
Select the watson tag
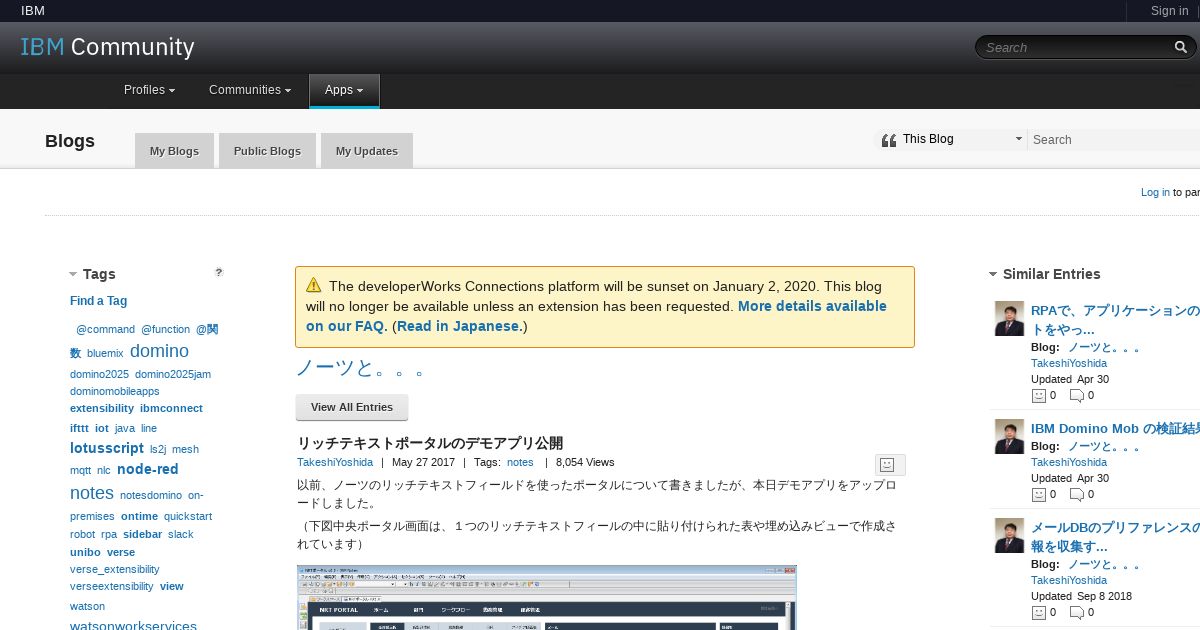tap(87, 606)
